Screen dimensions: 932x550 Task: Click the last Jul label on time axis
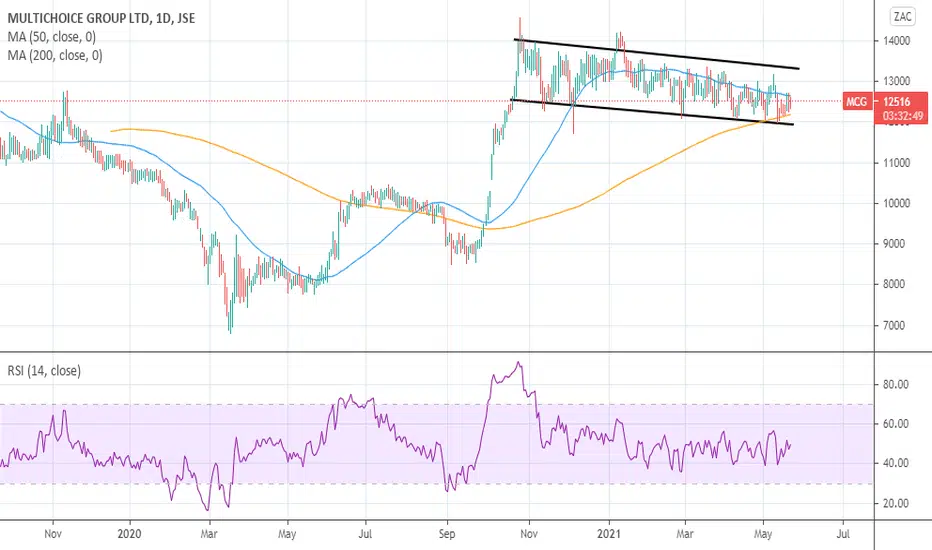(x=843, y=534)
